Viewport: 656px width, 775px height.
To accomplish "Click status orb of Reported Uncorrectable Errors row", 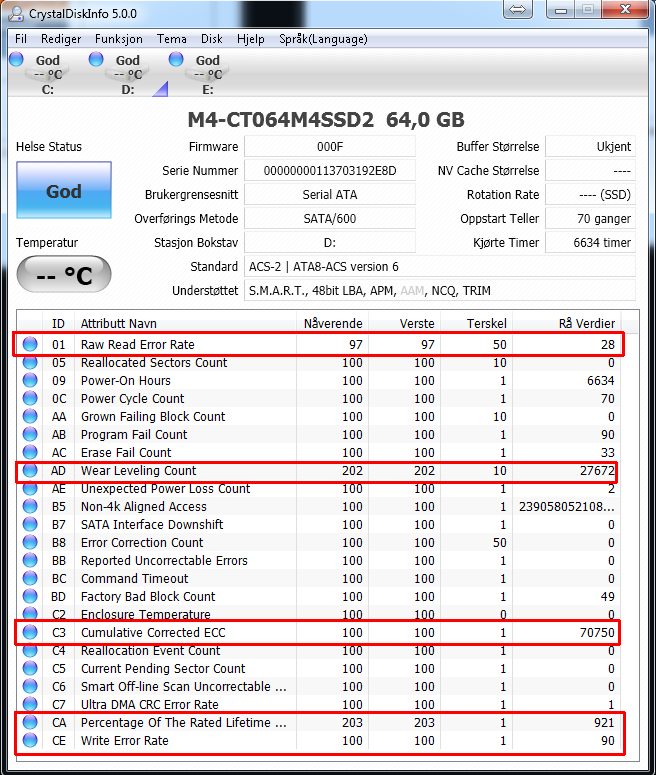I will point(30,560).
